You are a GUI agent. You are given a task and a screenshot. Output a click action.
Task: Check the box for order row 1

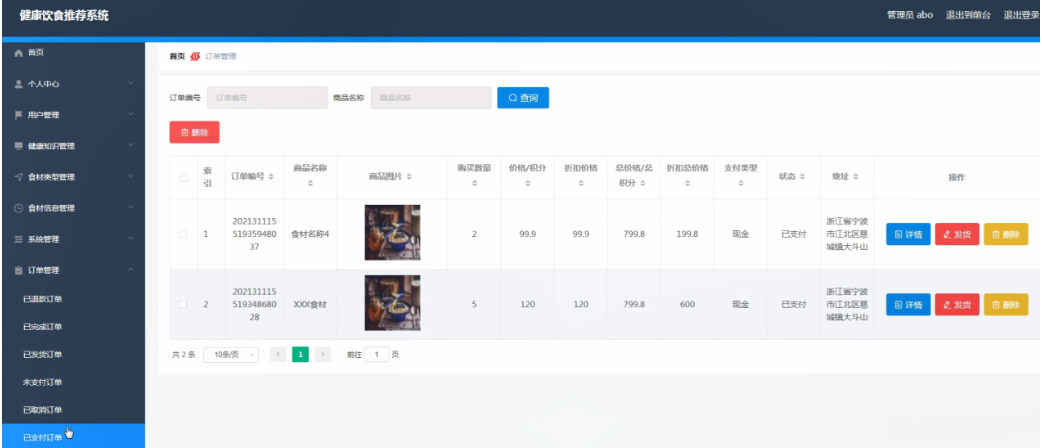click(x=183, y=234)
